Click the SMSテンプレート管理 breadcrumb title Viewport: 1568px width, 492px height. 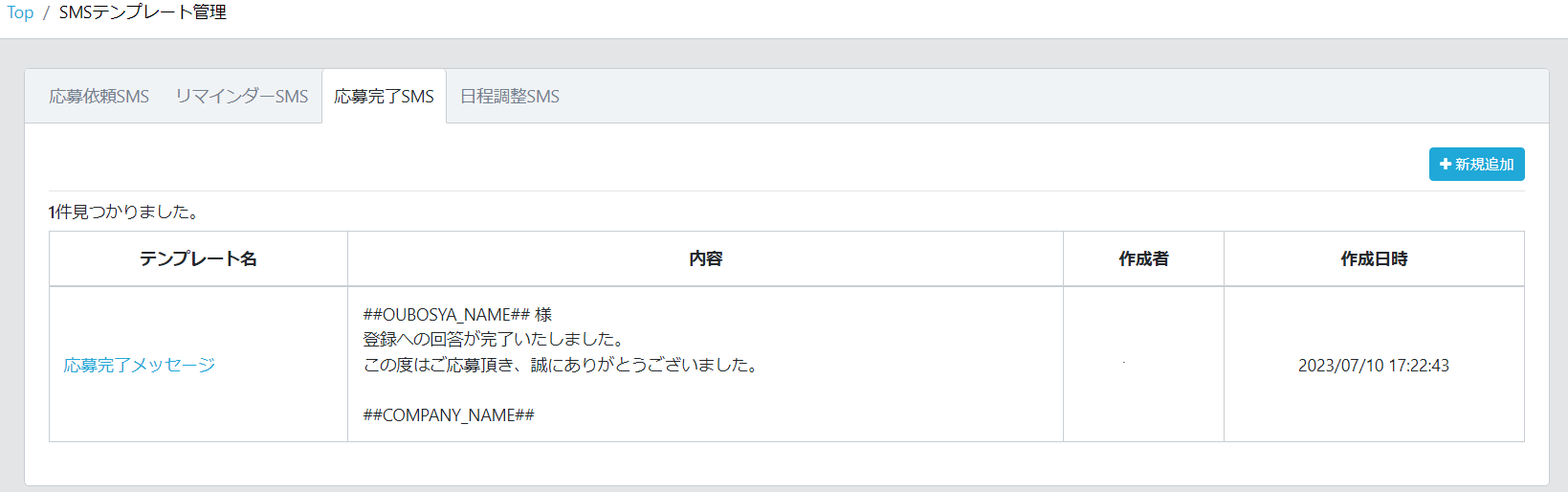[143, 12]
